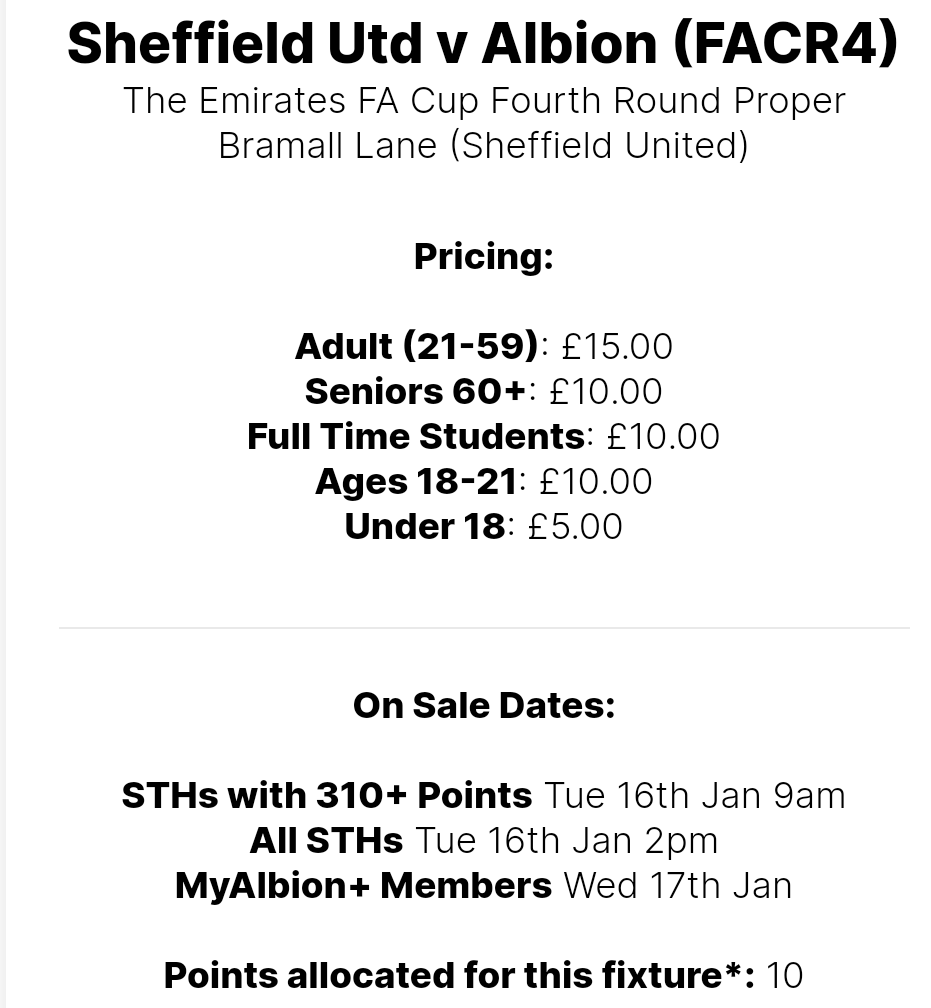Image resolution: width=931 pixels, height=1008 pixels.
Task: Select the All STHs label
Action: [x=326, y=840]
